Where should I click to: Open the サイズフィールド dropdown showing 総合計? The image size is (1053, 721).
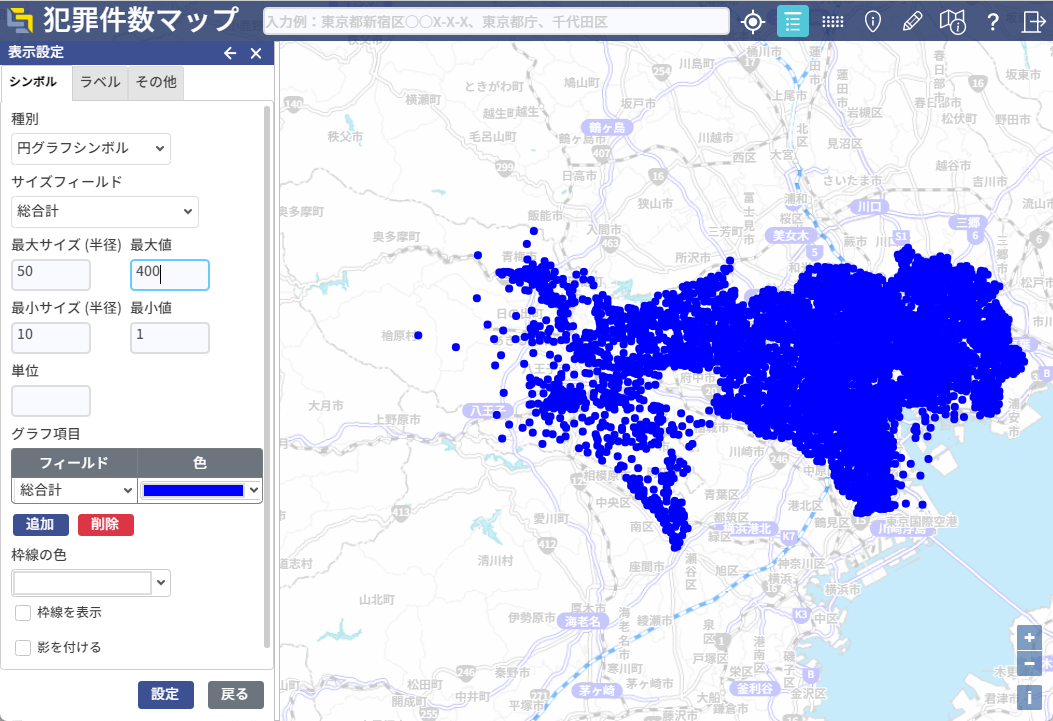(105, 212)
